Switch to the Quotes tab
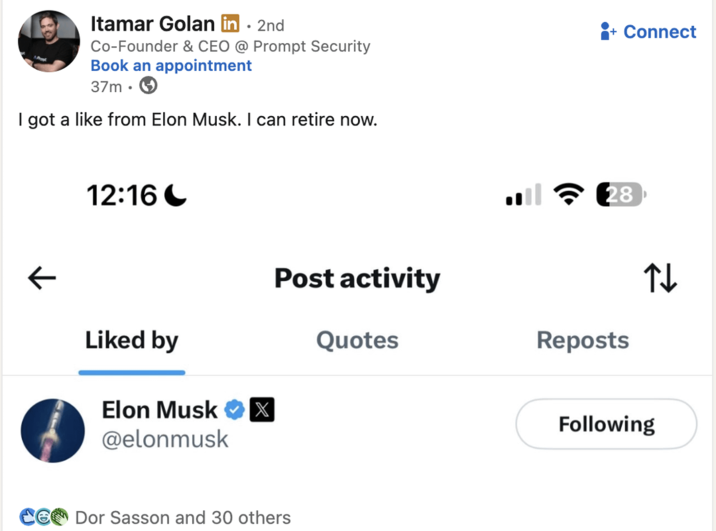716x531 pixels. click(357, 341)
